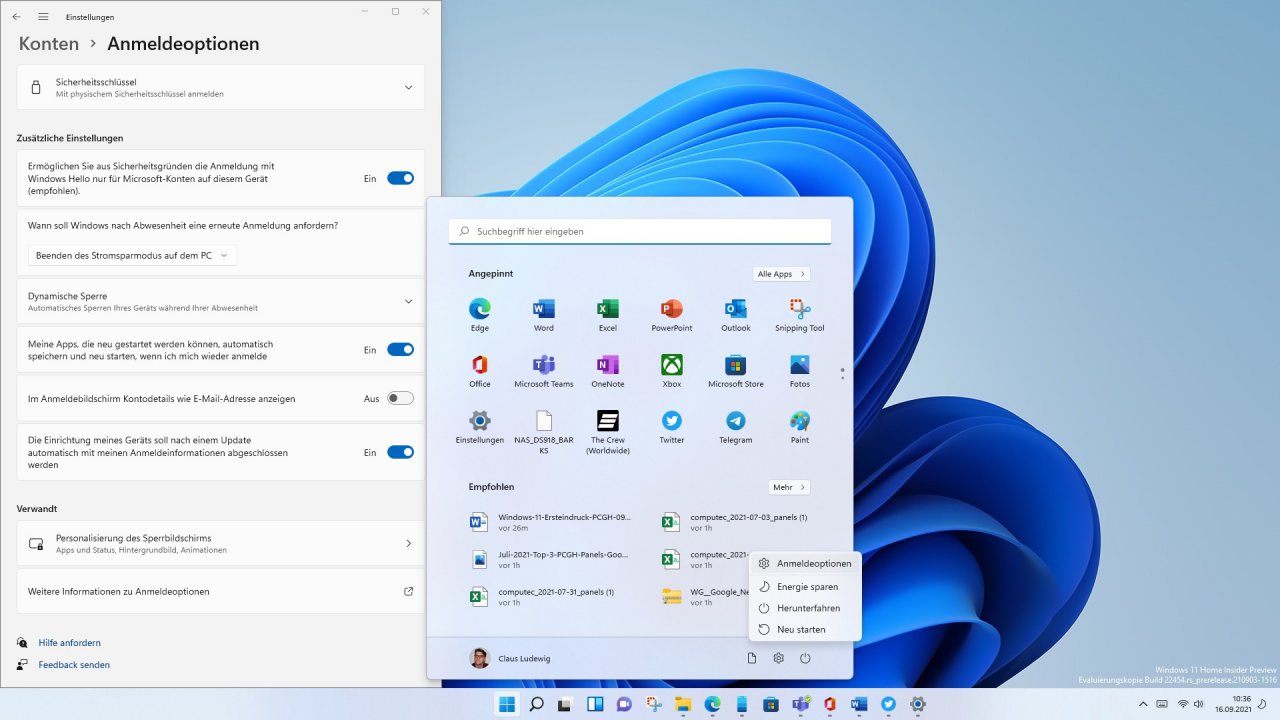Open the sign-in requirement dropdown
The height and width of the screenshot is (720, 1280).
(x=132, y=255)
